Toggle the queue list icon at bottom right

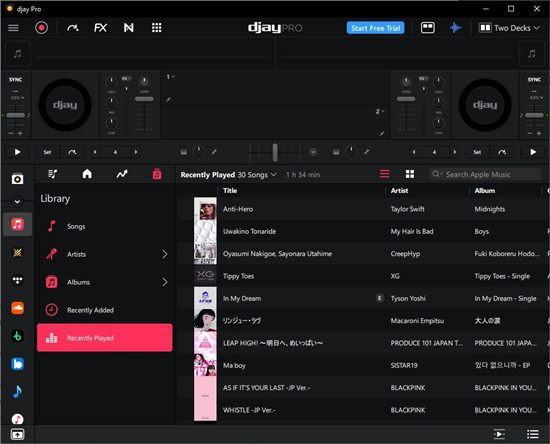point(533,434)
